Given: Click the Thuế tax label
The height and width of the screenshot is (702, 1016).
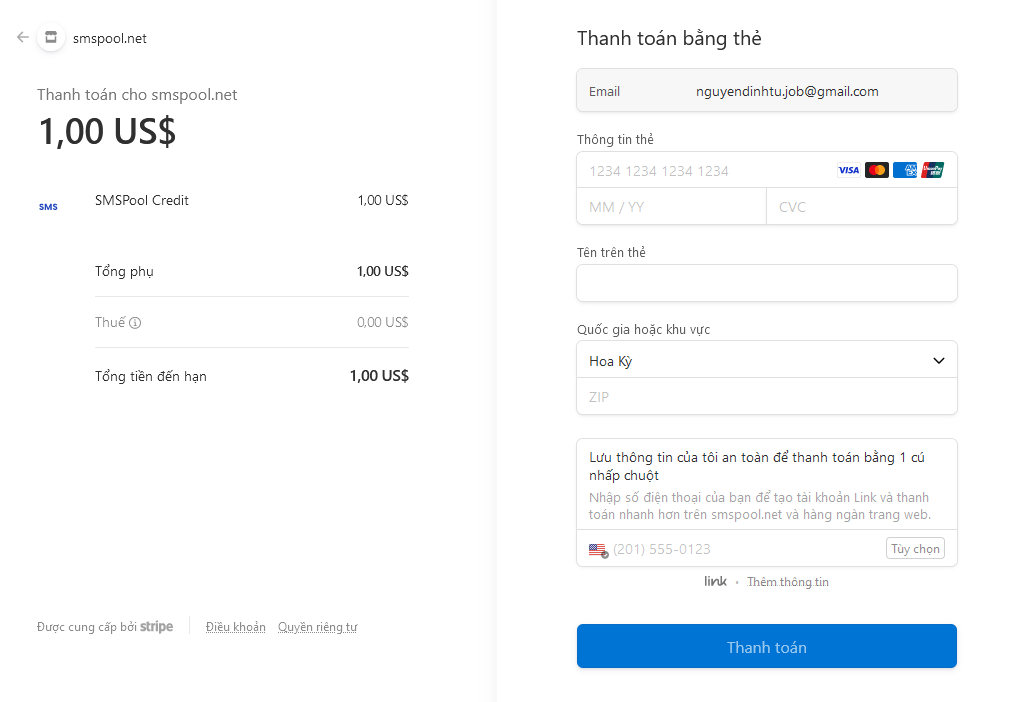Looking at the screenshot, I should coord(110,322).
